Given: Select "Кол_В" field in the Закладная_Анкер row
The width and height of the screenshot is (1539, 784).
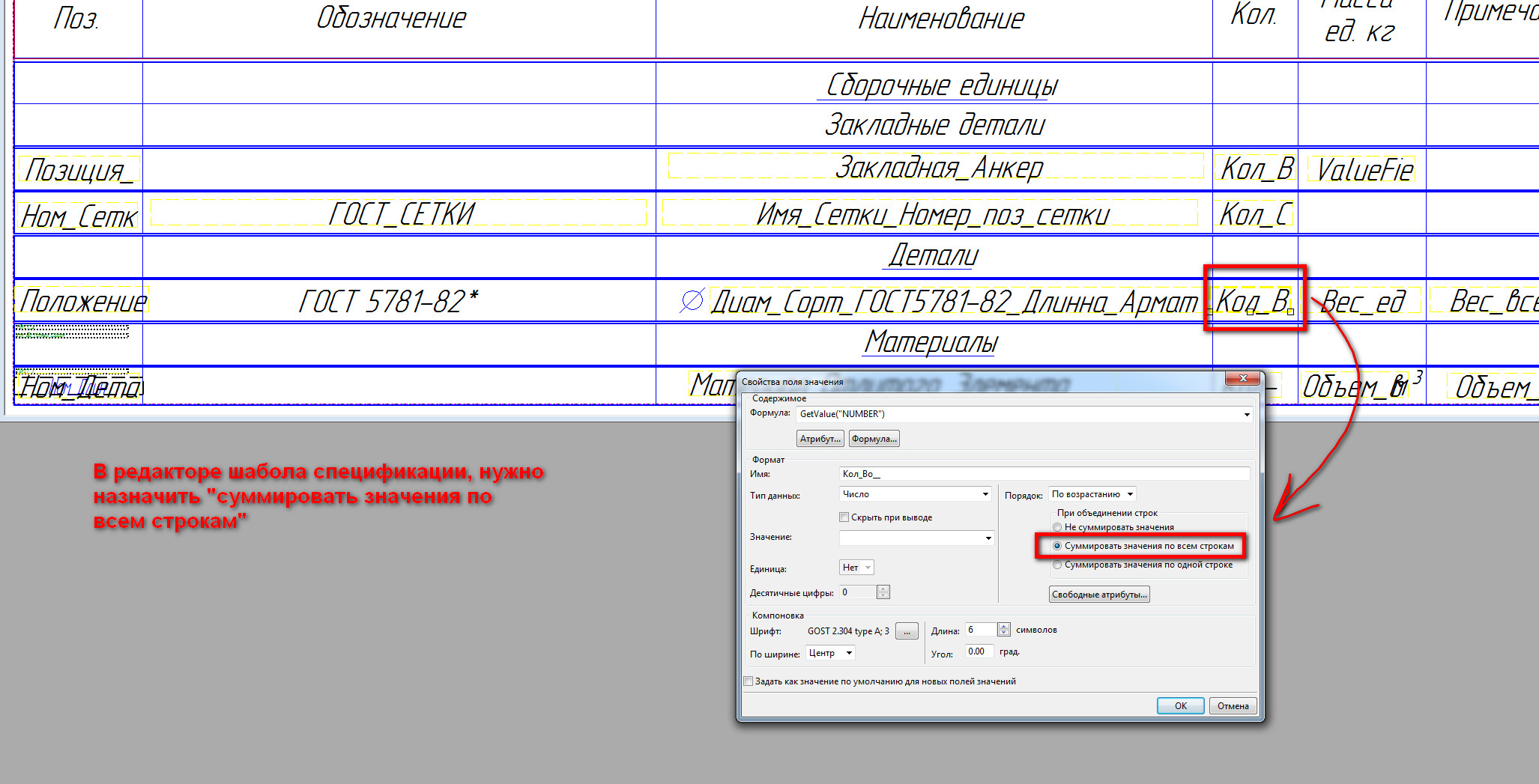Looking at the screenshot, I should 1257,168.
